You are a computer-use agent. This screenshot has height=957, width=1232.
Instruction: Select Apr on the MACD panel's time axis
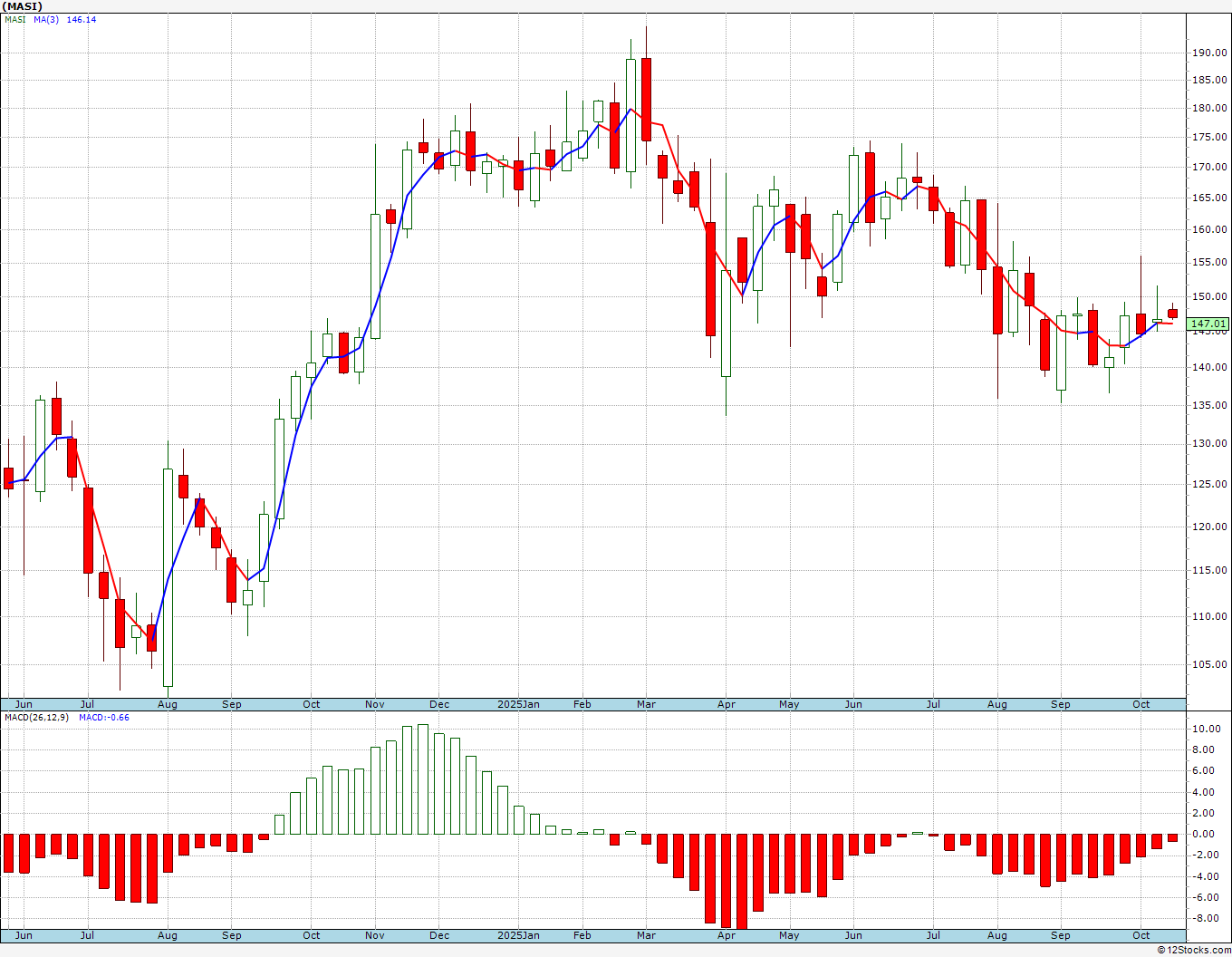(x=726, y=935)
